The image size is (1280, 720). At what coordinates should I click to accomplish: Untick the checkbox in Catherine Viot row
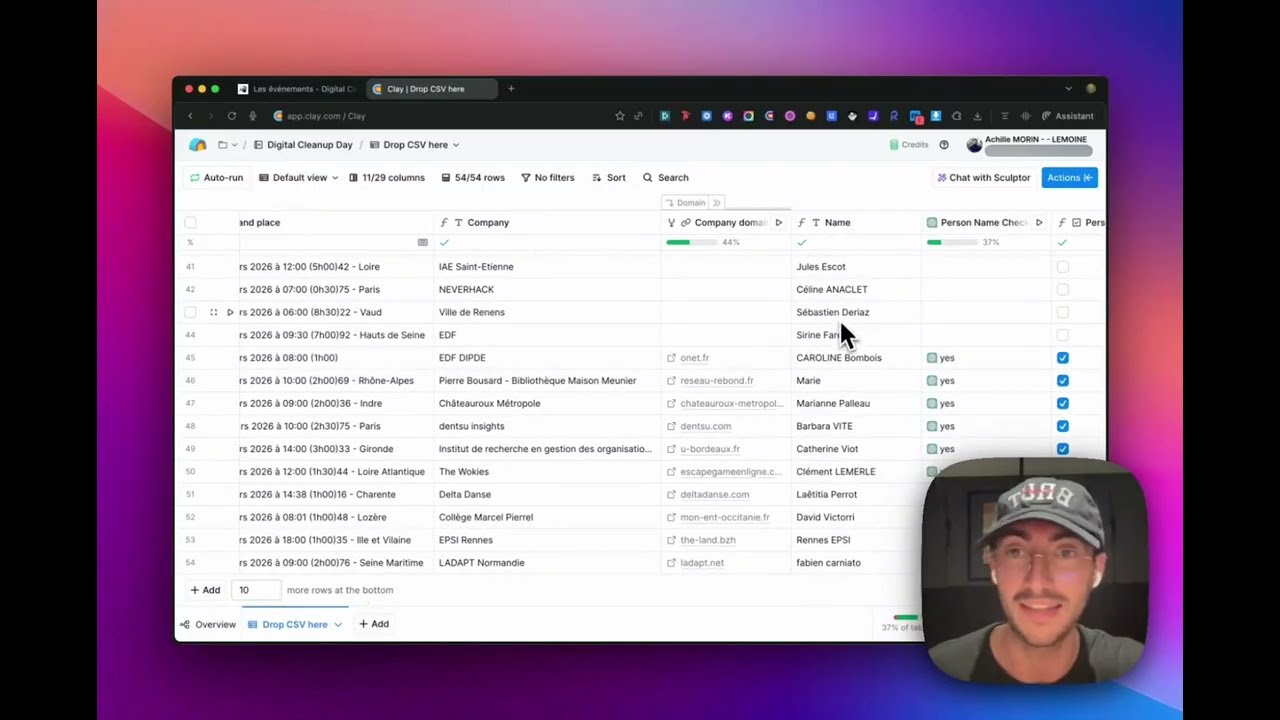[1063, 449]
